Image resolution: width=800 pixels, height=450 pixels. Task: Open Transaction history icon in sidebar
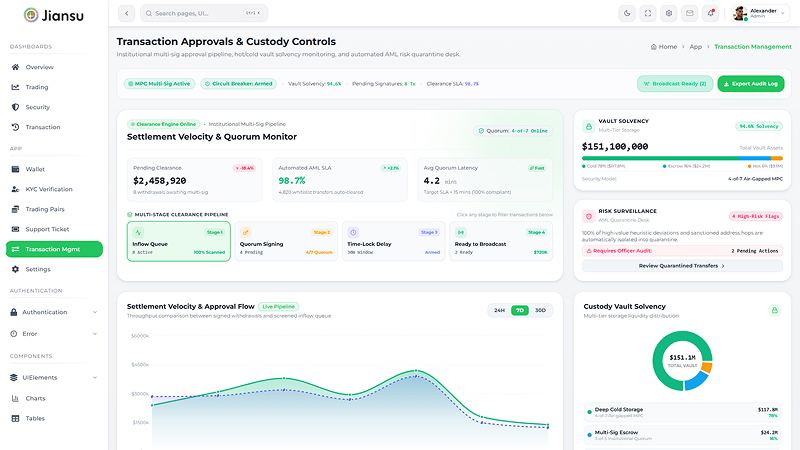click(15, 127)
